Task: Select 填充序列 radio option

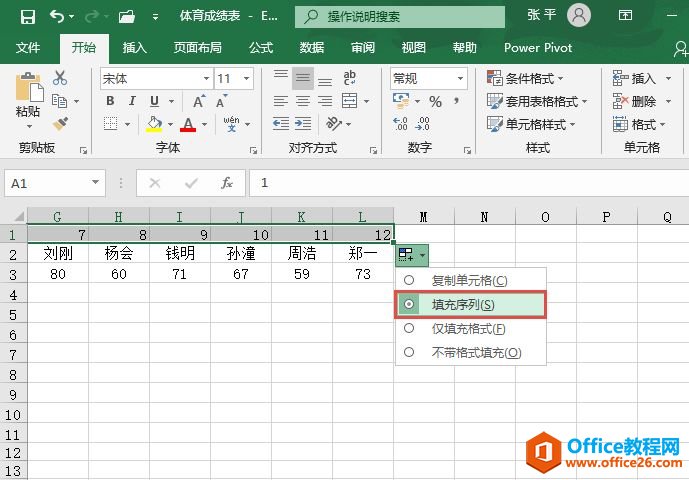Action: [x=471, y=304]
